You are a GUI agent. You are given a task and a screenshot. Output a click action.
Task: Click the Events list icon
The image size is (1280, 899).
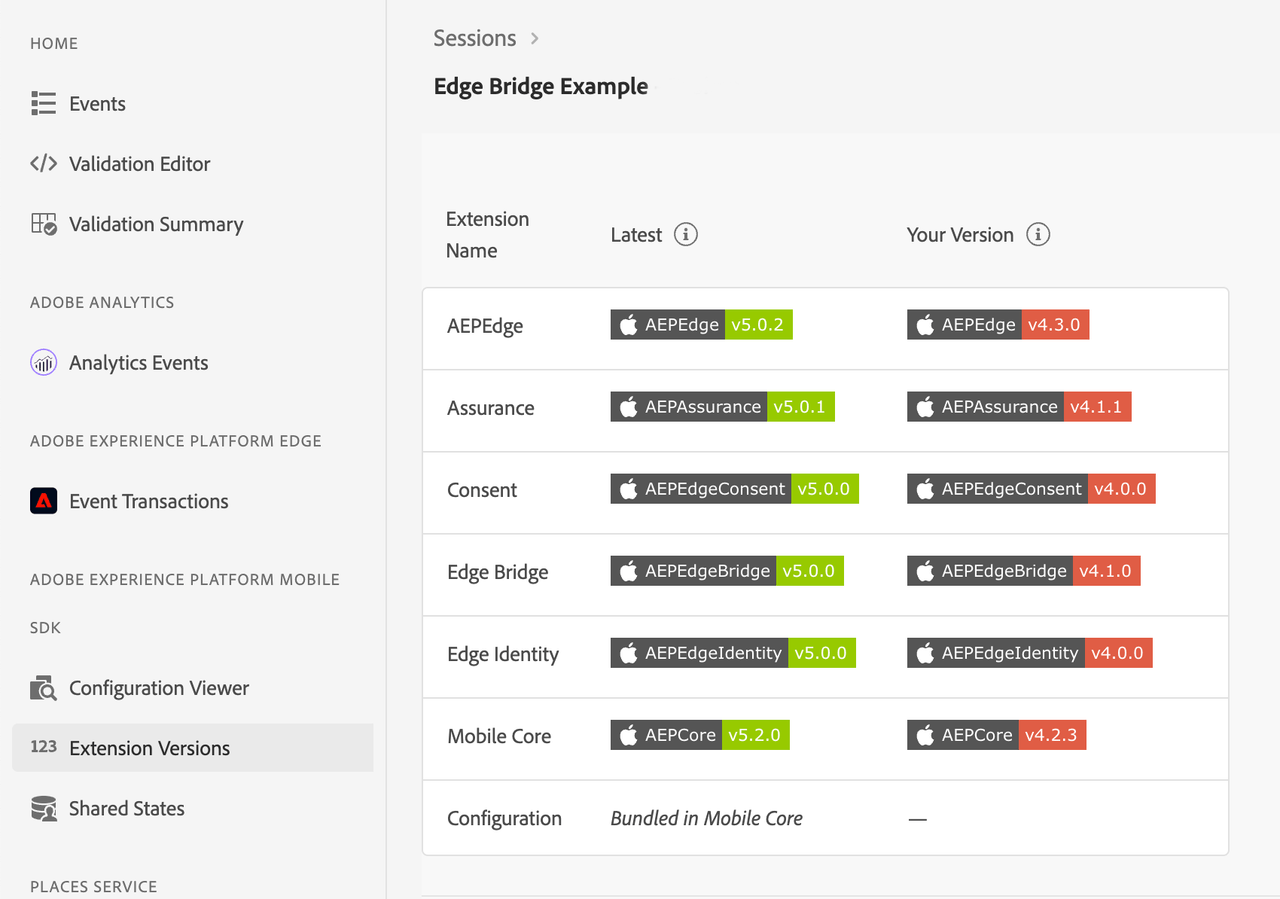pos(43,103)
